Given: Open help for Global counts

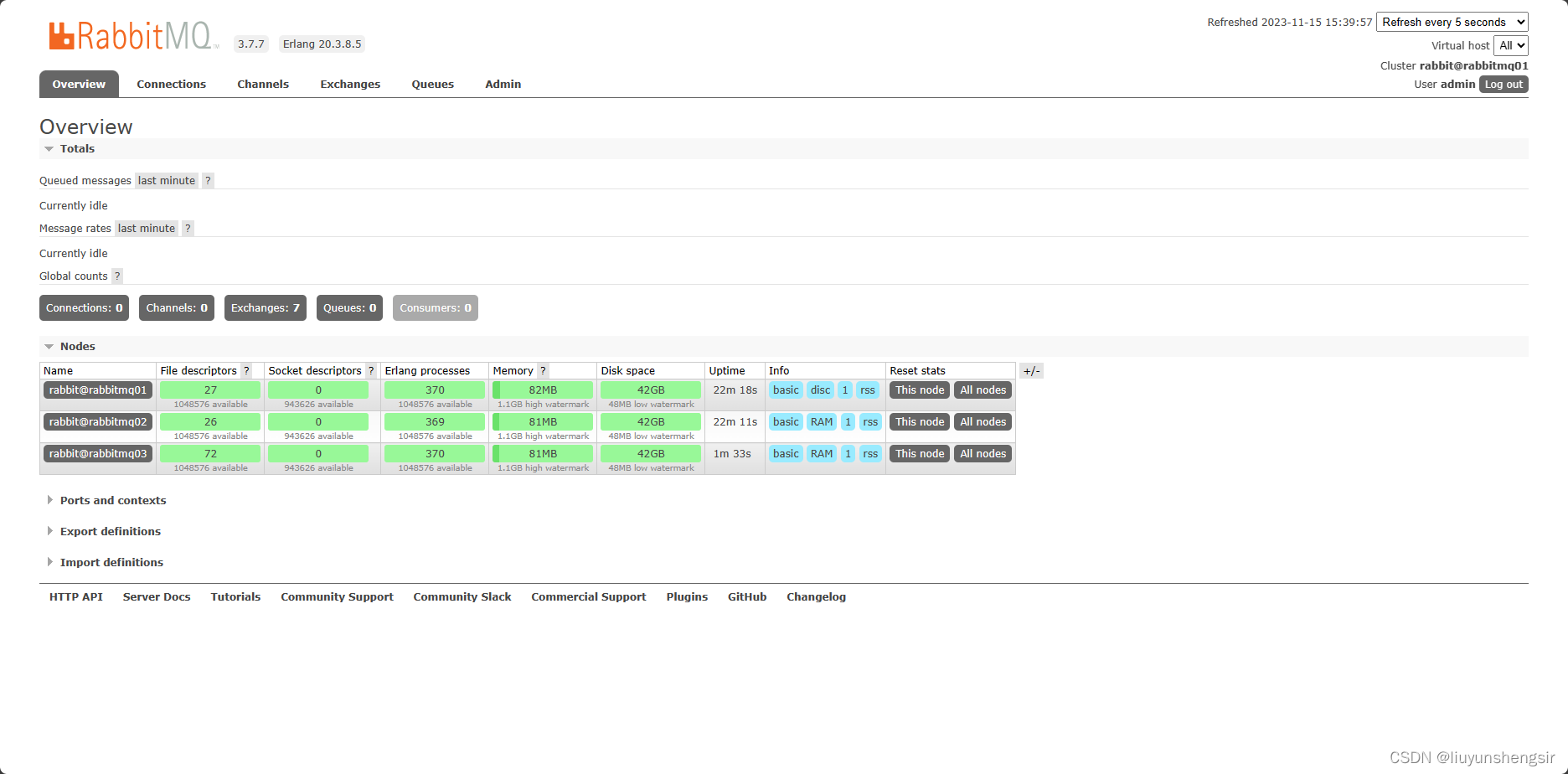Looking at the screenshot, I should [x=117, y=276].
